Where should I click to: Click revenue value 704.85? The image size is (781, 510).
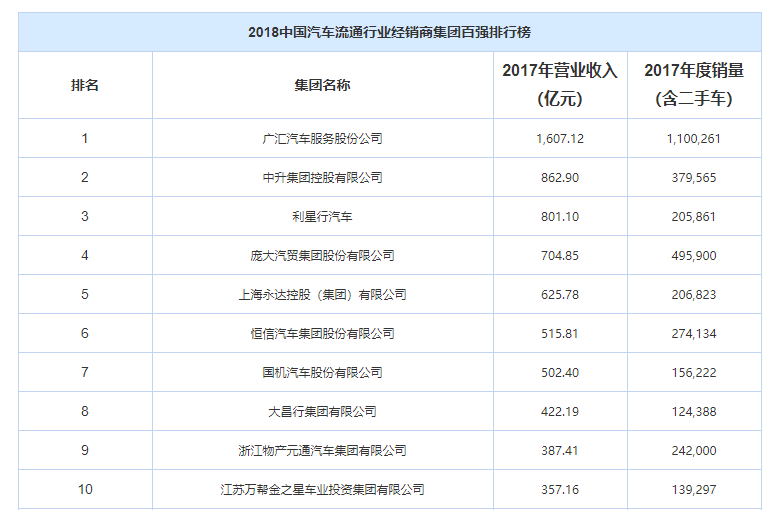click(560, 255)
